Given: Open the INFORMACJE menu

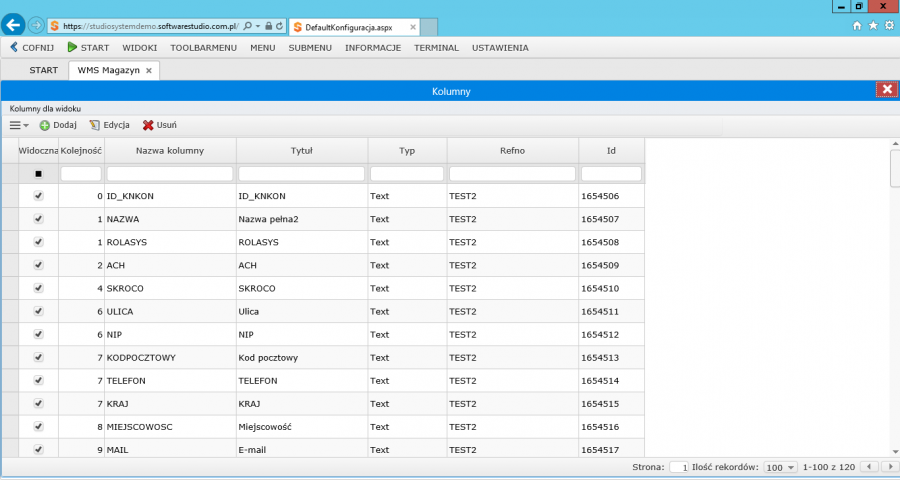Looking at the screenshot, I should 373,48.
